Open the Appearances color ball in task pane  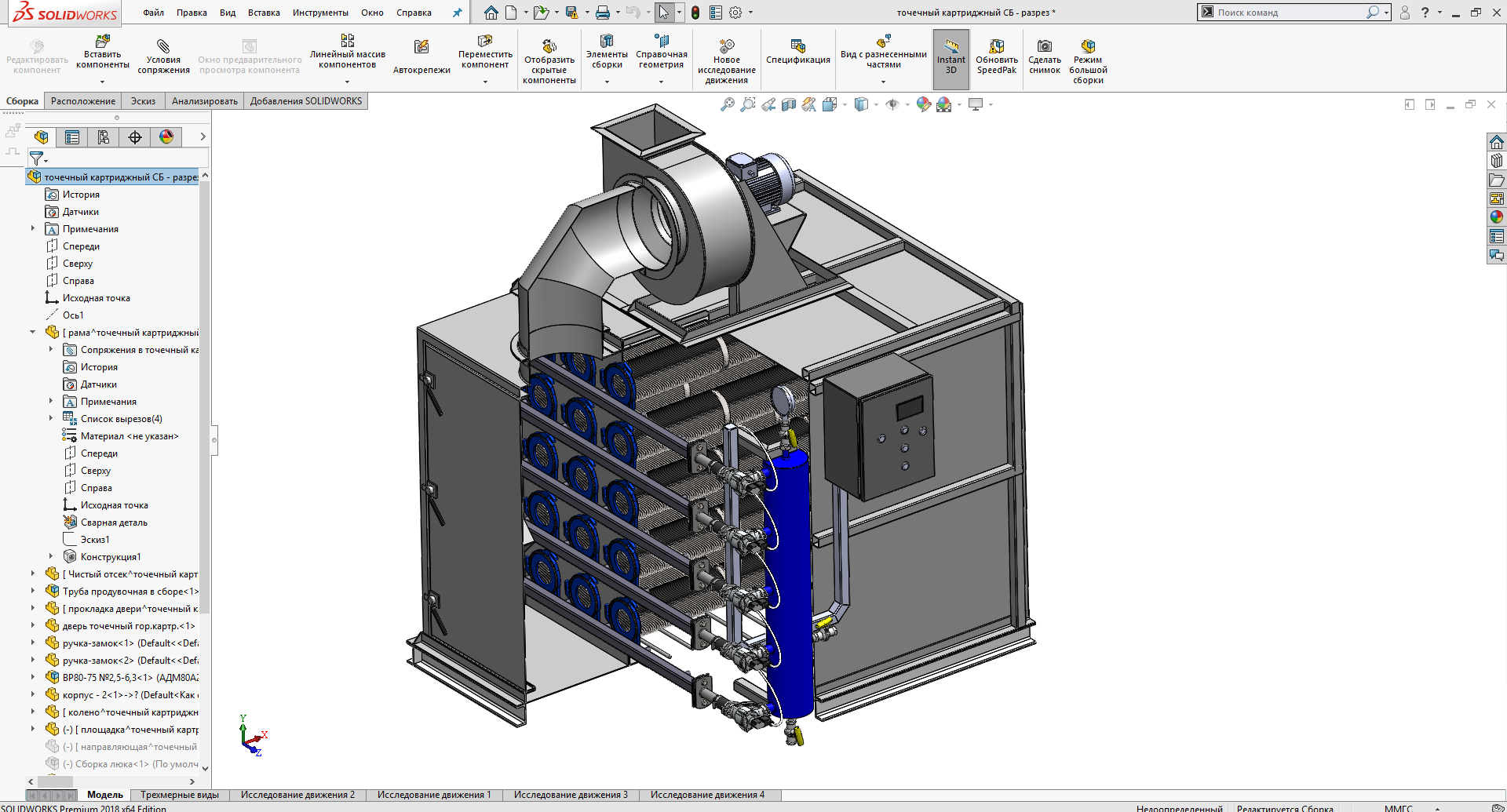point(1497,217)
